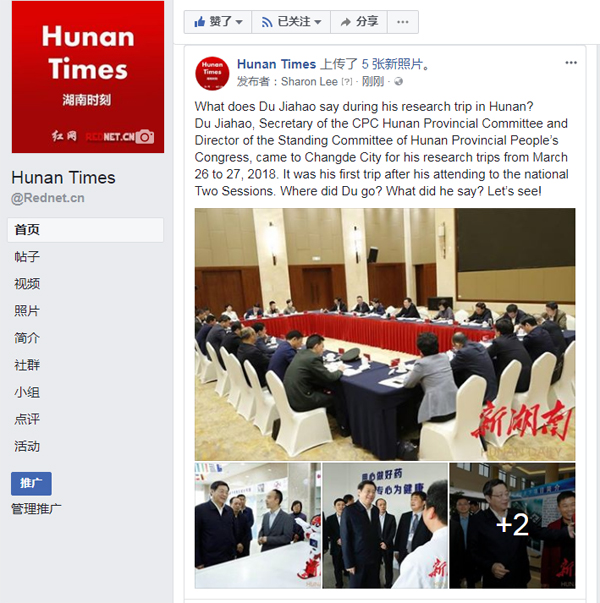The height and width of the screenshot is (603, 600).
Task: Open the post options ellipsis menu
Action: pyautogui.click(x=571, y=63)
